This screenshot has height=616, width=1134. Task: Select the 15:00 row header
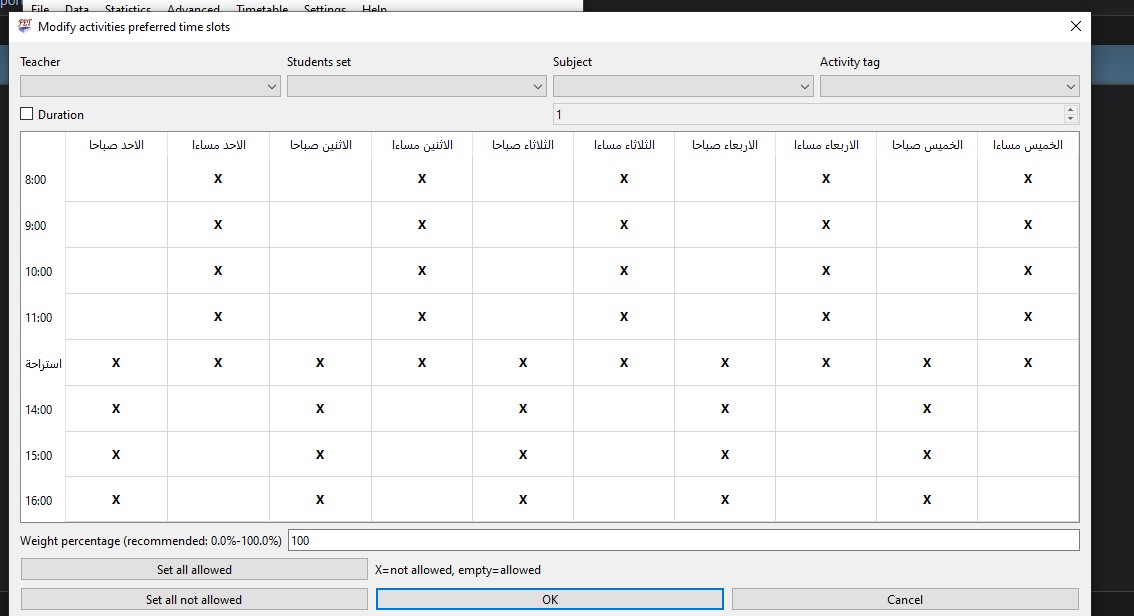pos(43,455)
